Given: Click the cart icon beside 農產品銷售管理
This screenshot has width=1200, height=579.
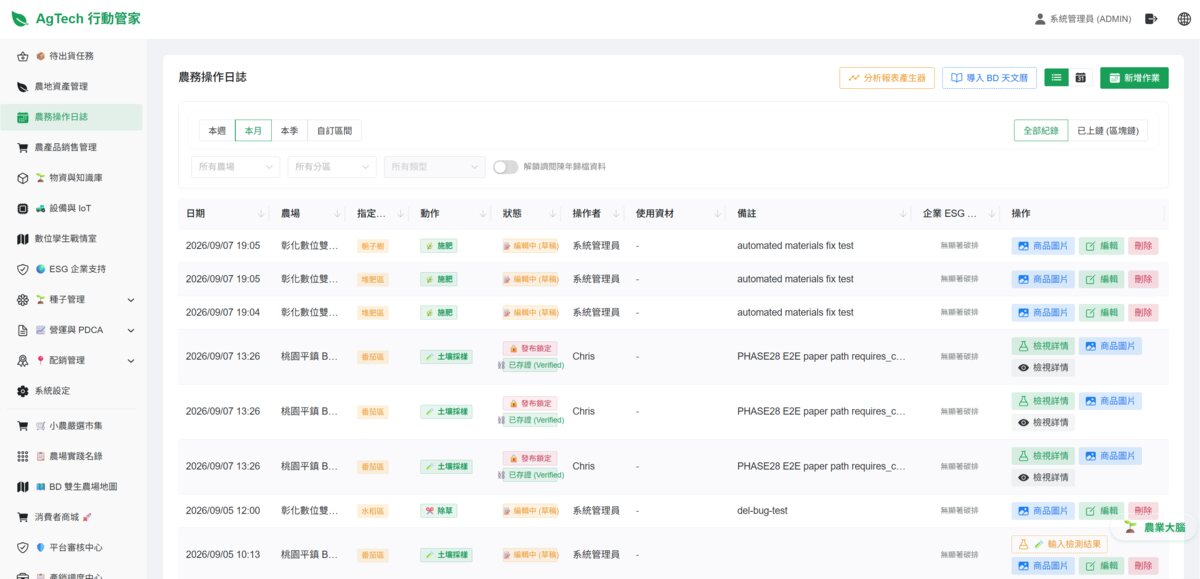Looking at the screenshot, I should (23, 147).
